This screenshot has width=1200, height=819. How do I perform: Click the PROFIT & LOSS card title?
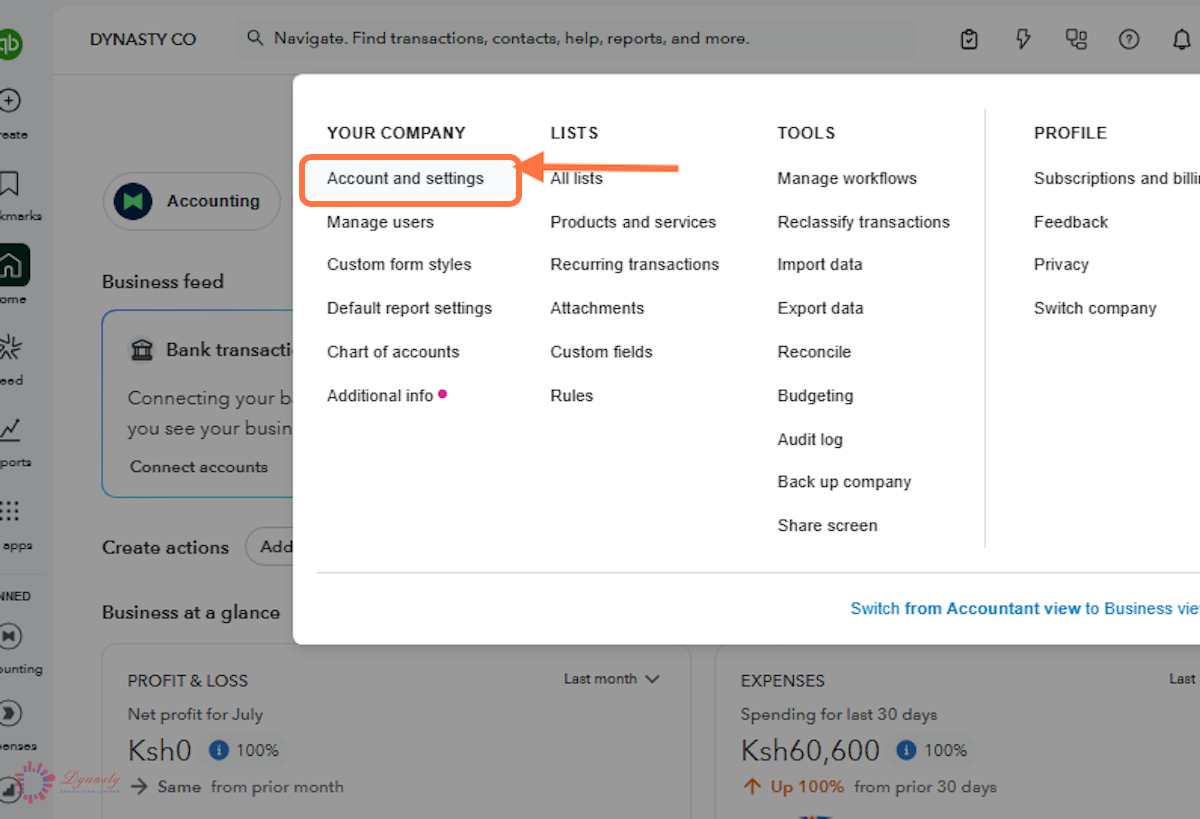click(188, 681)
